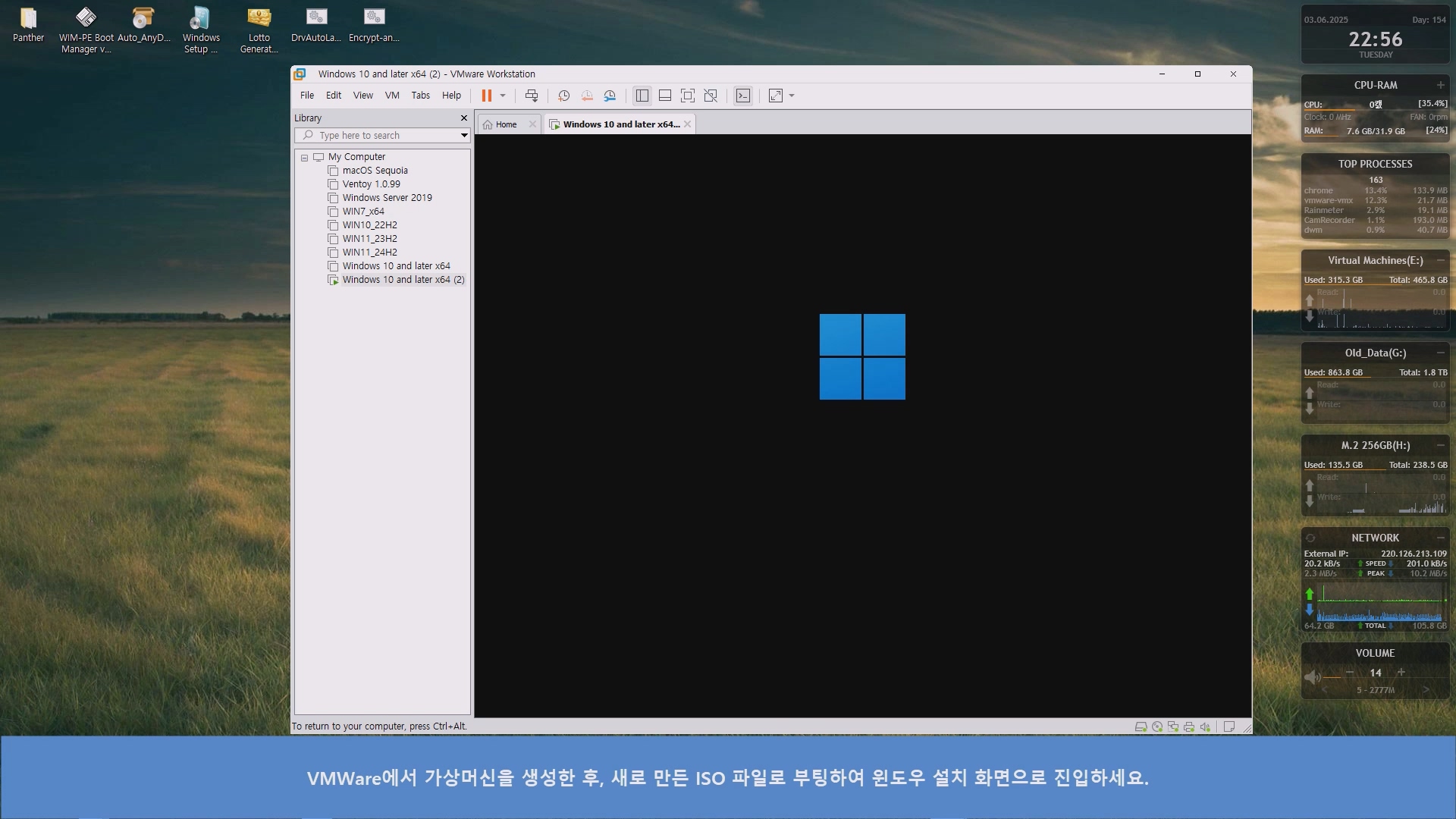The width and height of the screenshot is (1456, 819).
Task: Click the network adapter status icon
Action: coord(1173,726)
